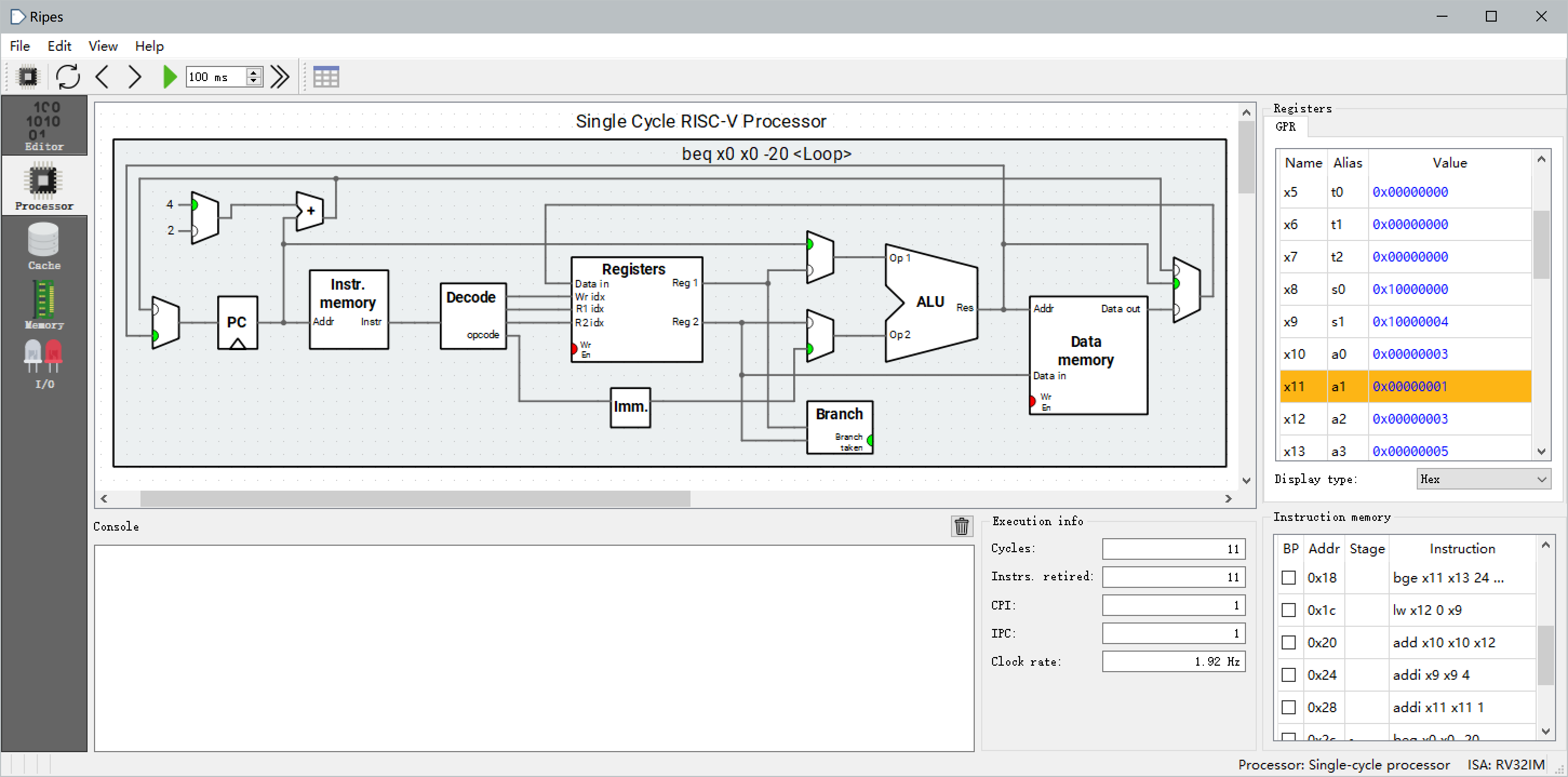Viewport: 1568px width, 777px height.
Task: Click the Ripes application logo icon
Action: tap(18, 16)
